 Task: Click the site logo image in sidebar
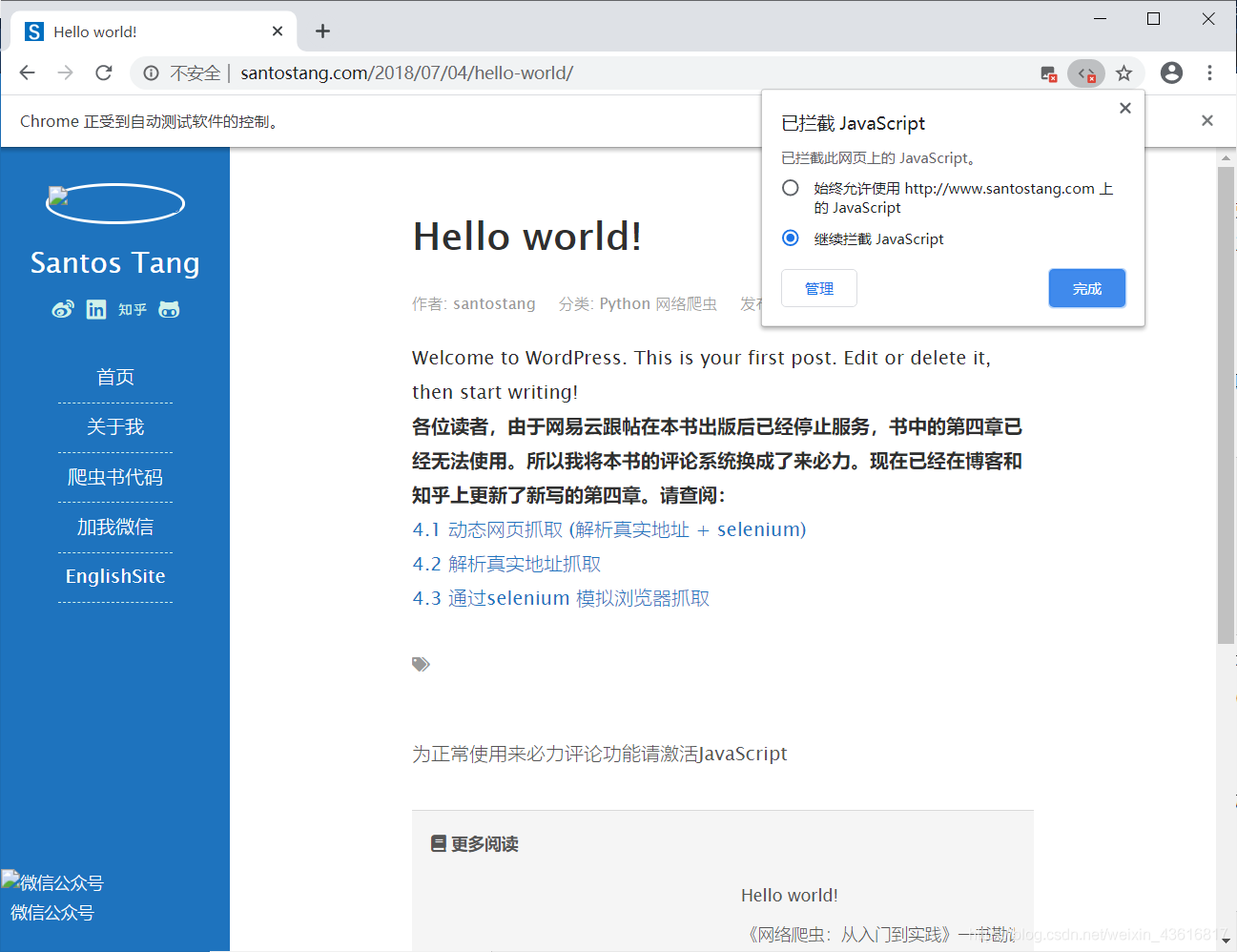click(x=115, y=203)
